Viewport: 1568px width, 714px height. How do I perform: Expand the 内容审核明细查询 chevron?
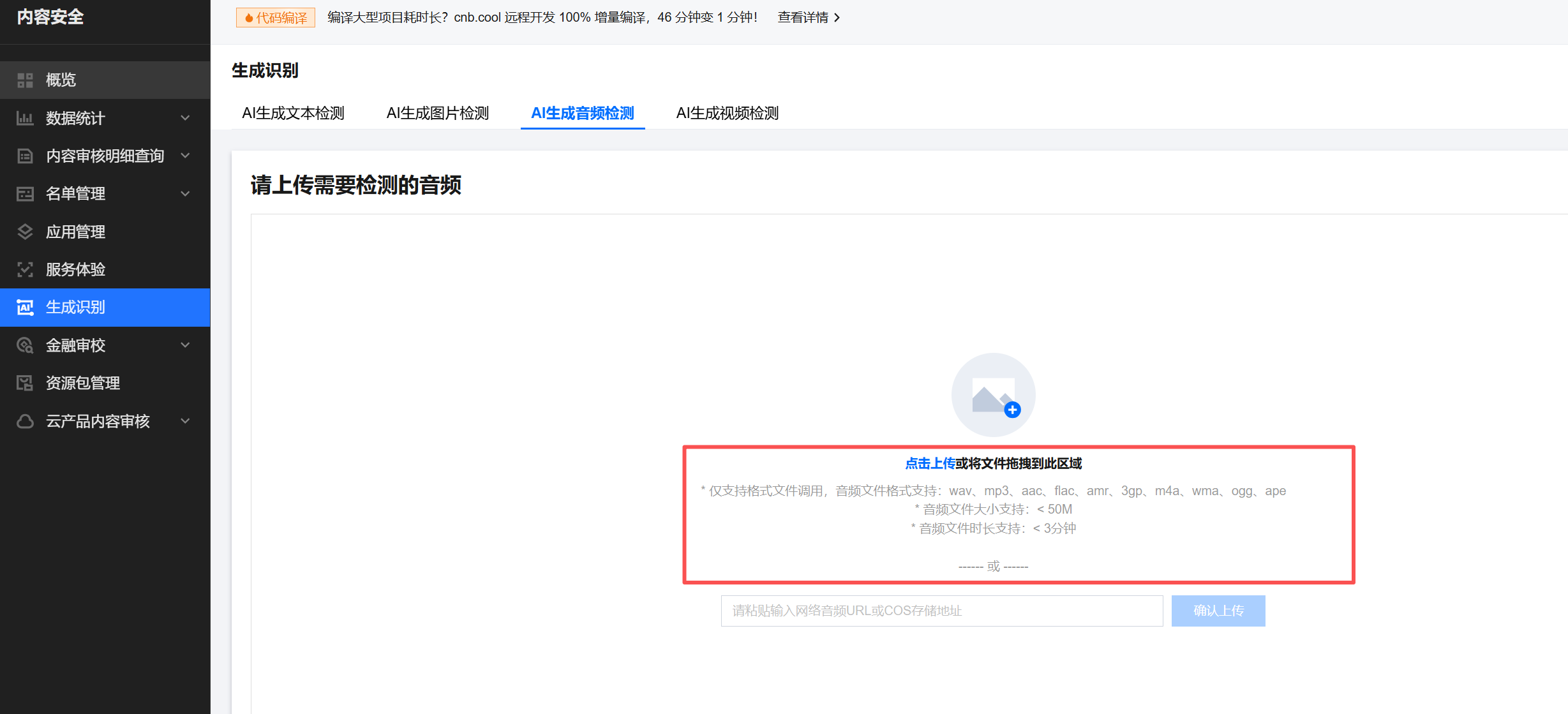(x=185, y=156)
